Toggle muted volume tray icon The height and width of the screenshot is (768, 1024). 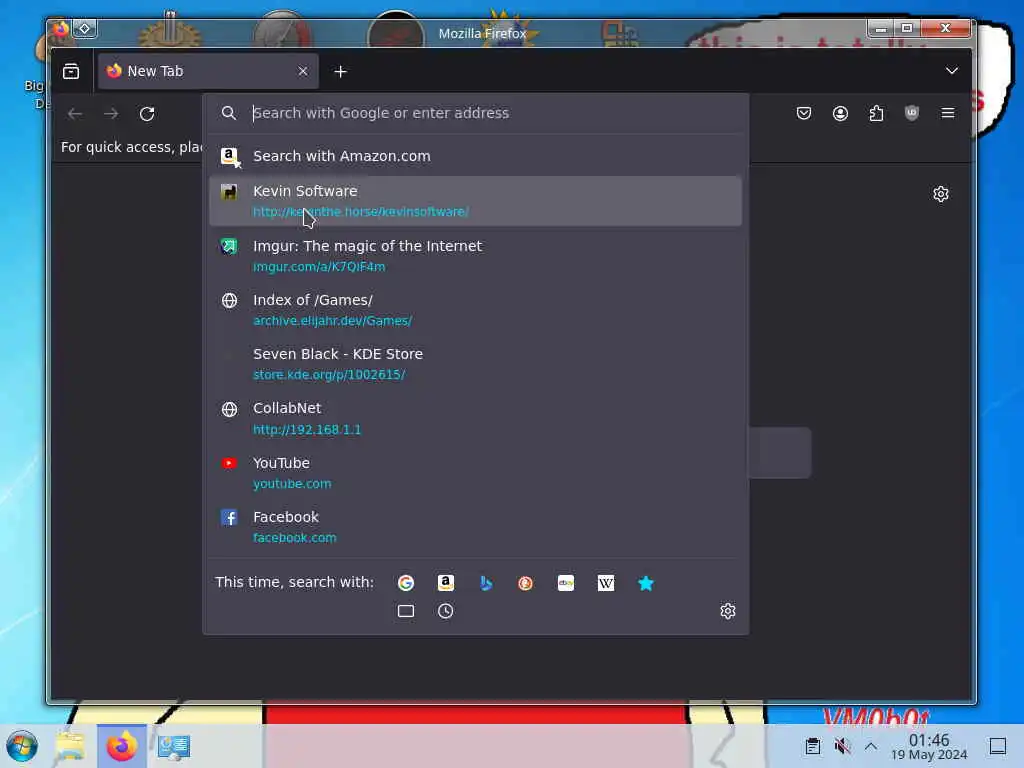(842, 746)
